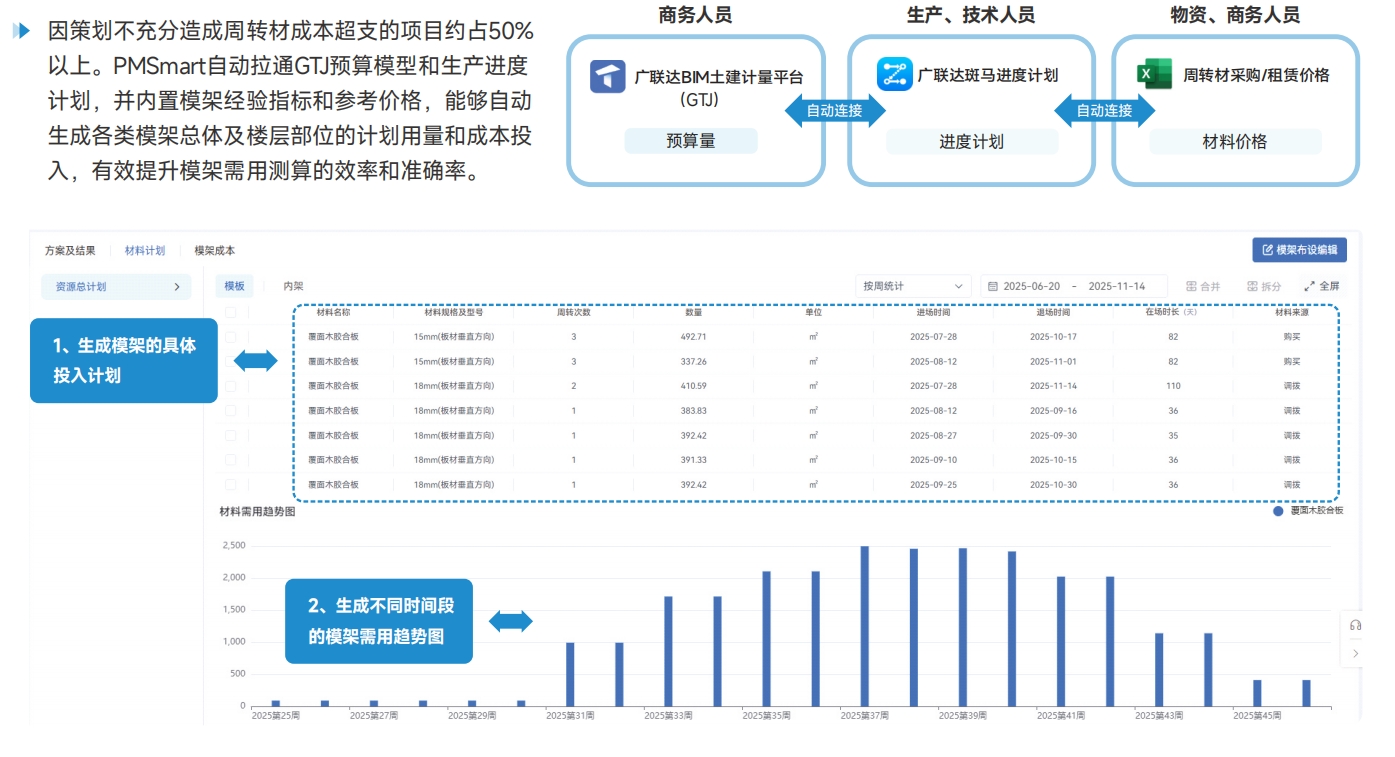Click the 模架布设编辑 button

point(1299,250)
